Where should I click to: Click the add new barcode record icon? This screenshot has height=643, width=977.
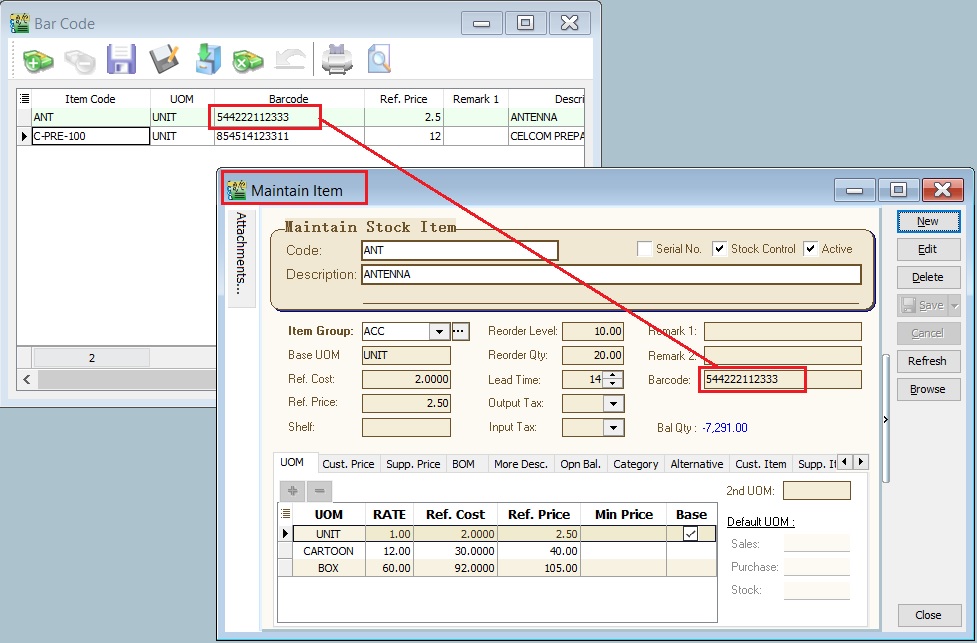[38, 61]
